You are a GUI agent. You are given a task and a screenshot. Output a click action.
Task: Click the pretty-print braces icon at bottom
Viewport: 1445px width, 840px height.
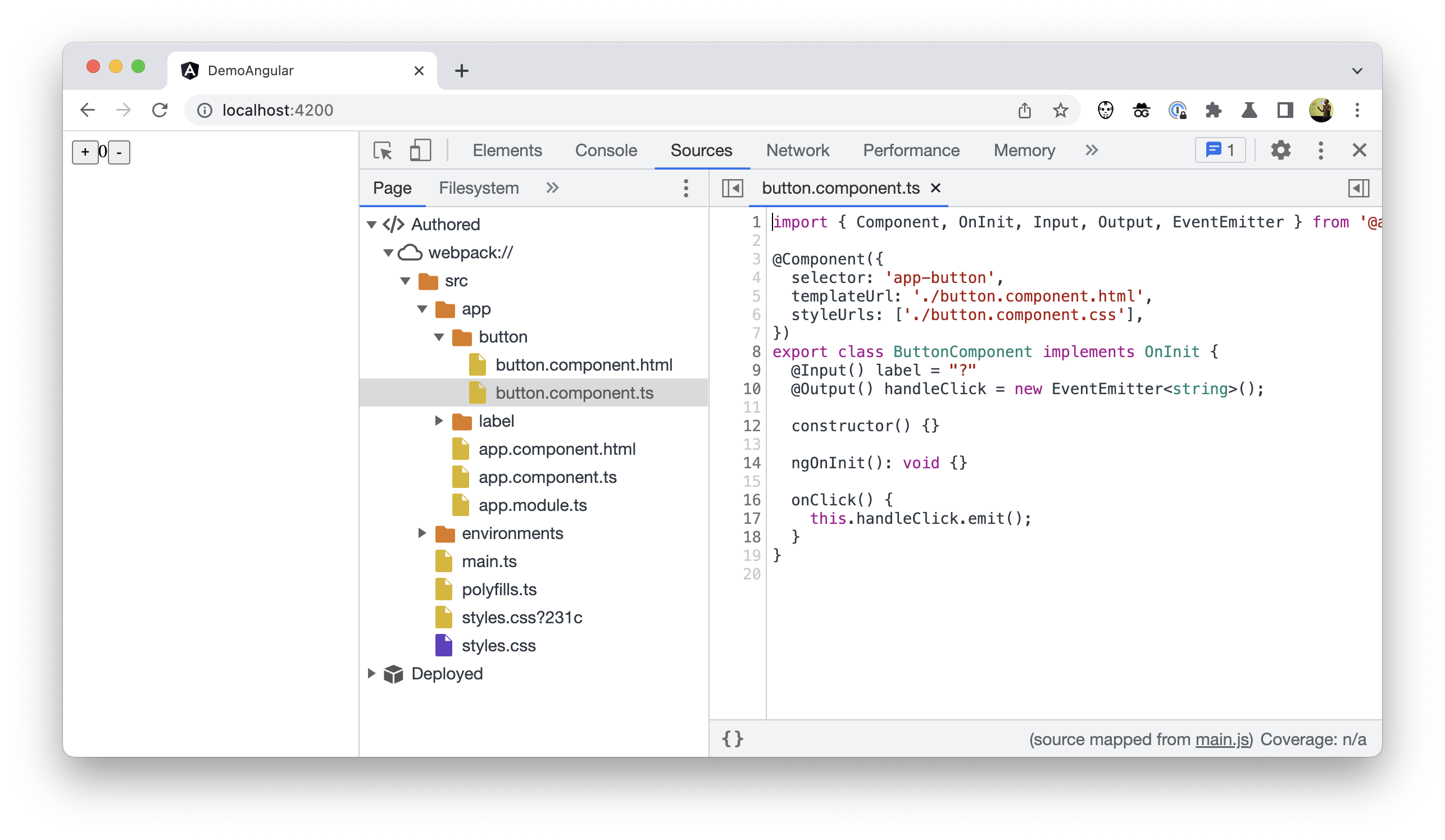732,739
